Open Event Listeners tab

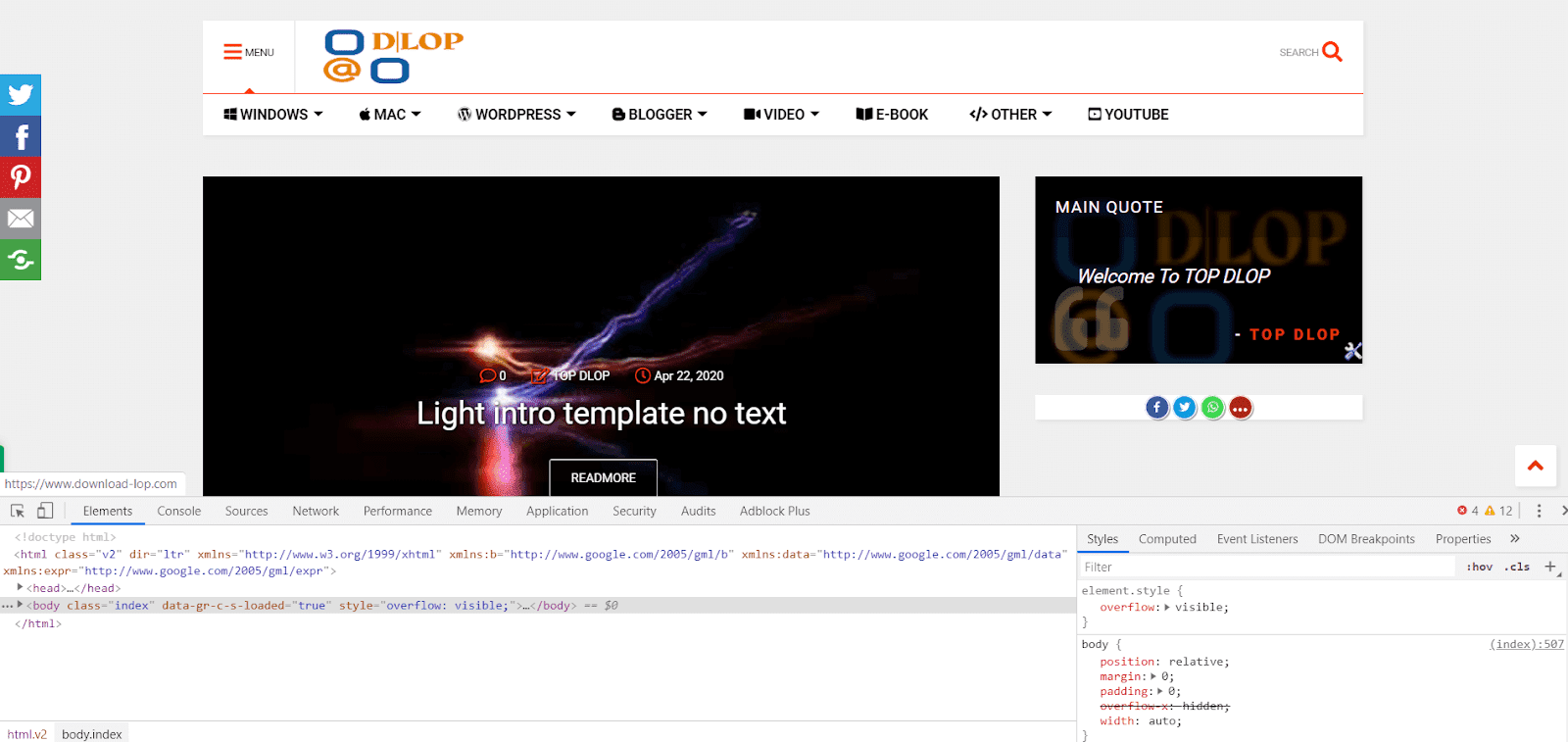(1257, 539)
